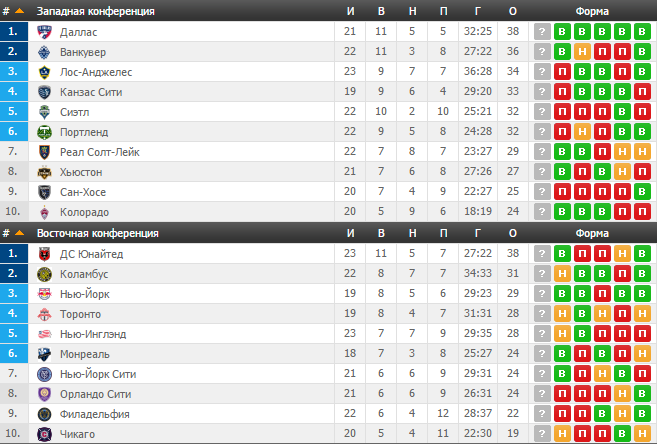Go to the Реал Солт-Лейк team page
Viewport: 657px width, 444px height.
click(x=100, y=152)
